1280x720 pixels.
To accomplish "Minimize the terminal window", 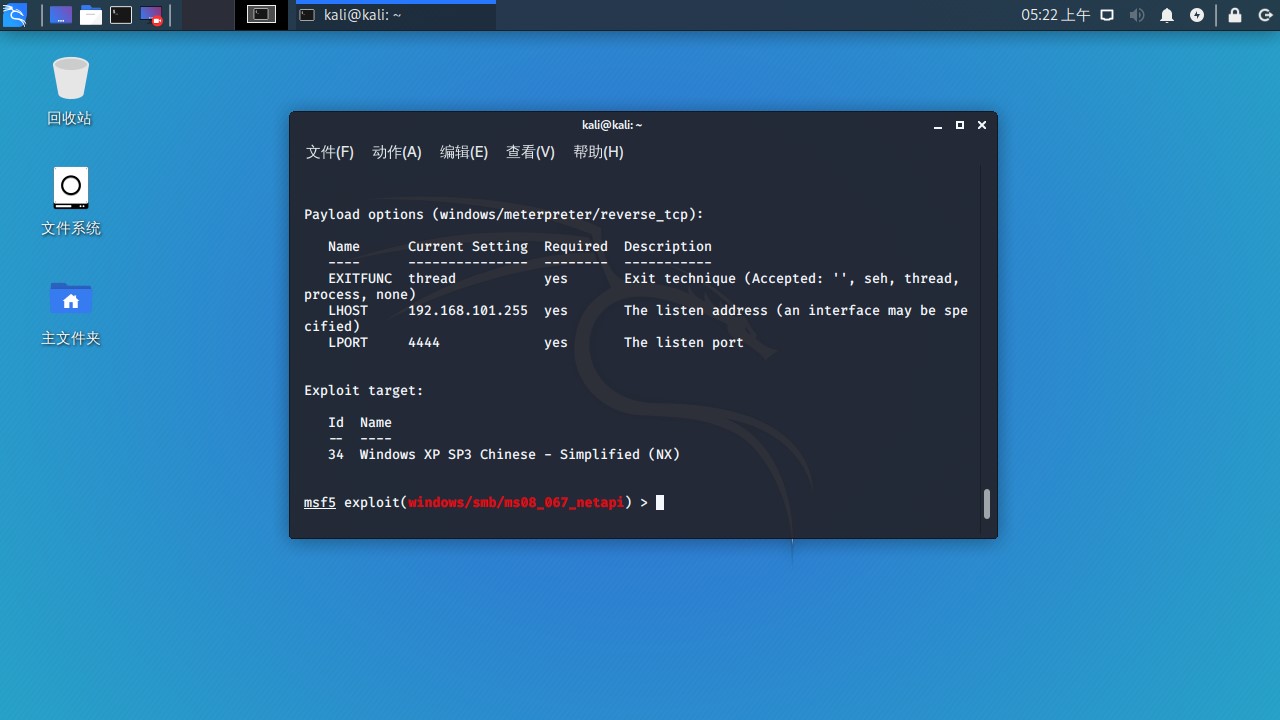I will [x=938, y=125].
